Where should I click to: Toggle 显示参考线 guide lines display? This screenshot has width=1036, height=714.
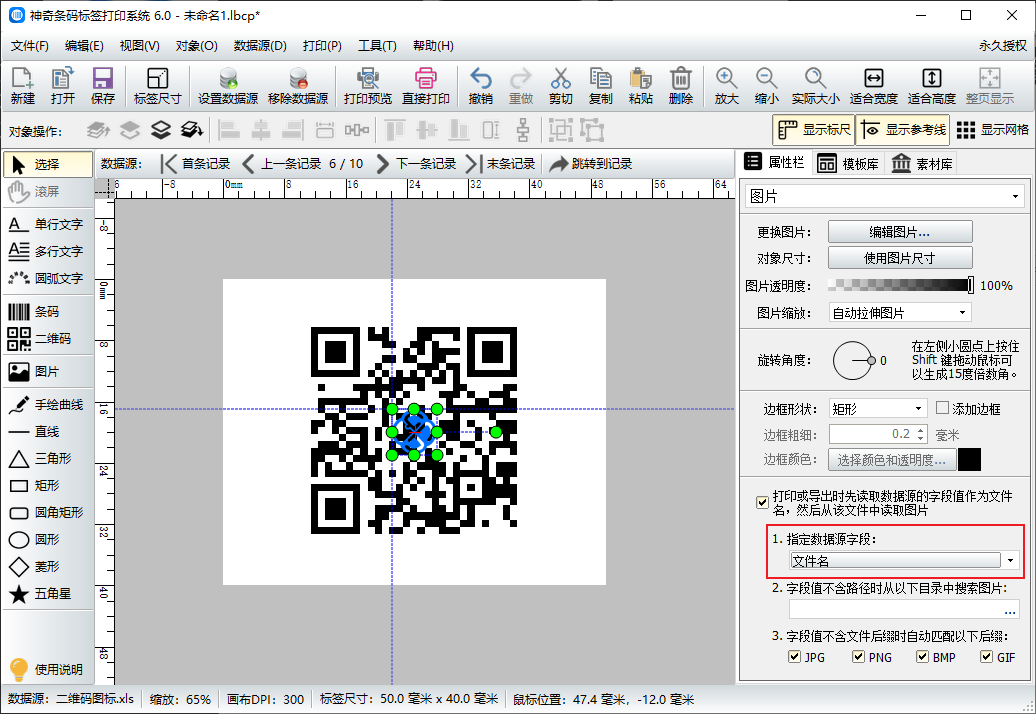click(x=903, y=130)
